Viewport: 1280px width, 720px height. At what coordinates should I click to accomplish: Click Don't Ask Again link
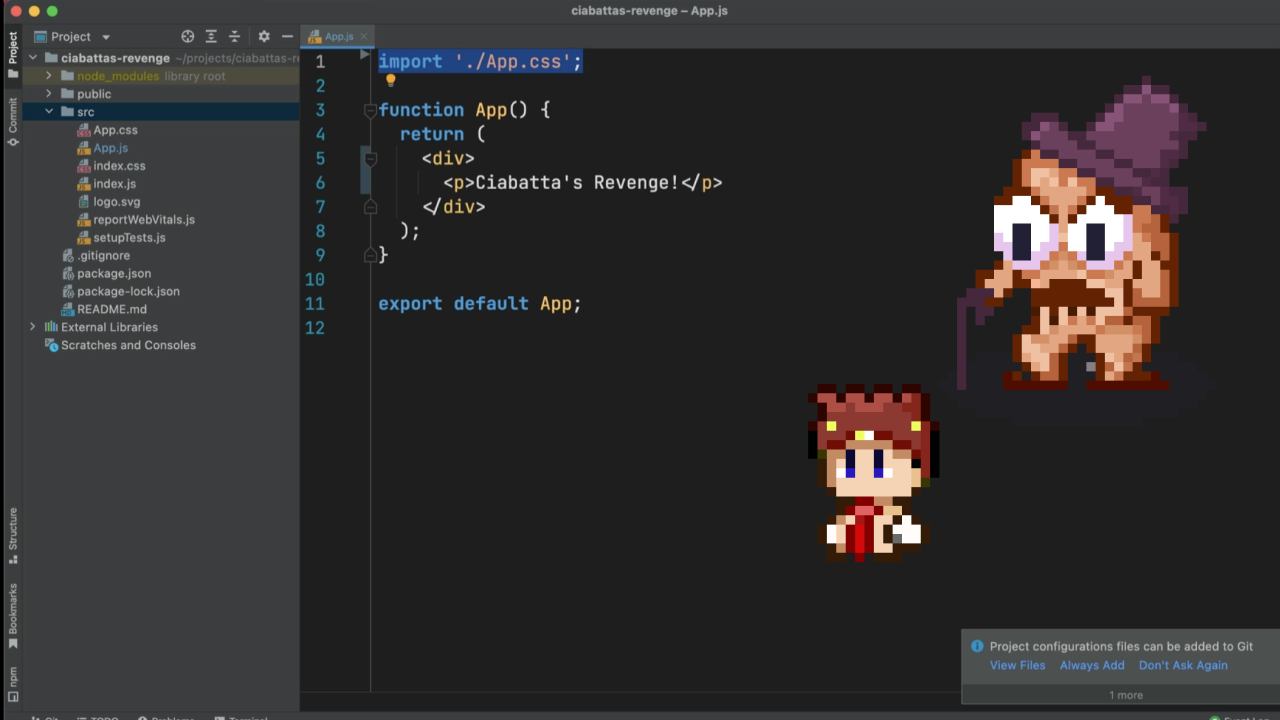click(1183, 665)
